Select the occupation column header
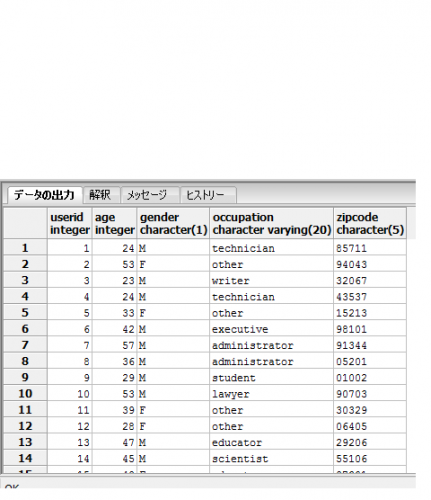 coord(271,223)
